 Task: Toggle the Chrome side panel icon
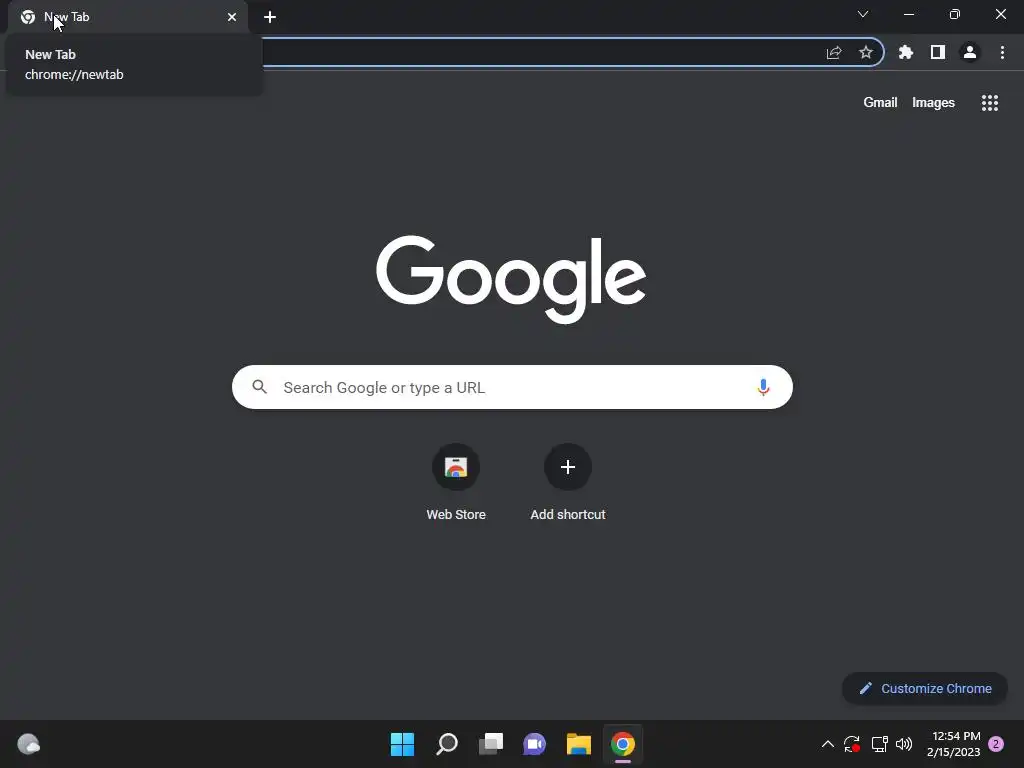(x=938, y=52)
